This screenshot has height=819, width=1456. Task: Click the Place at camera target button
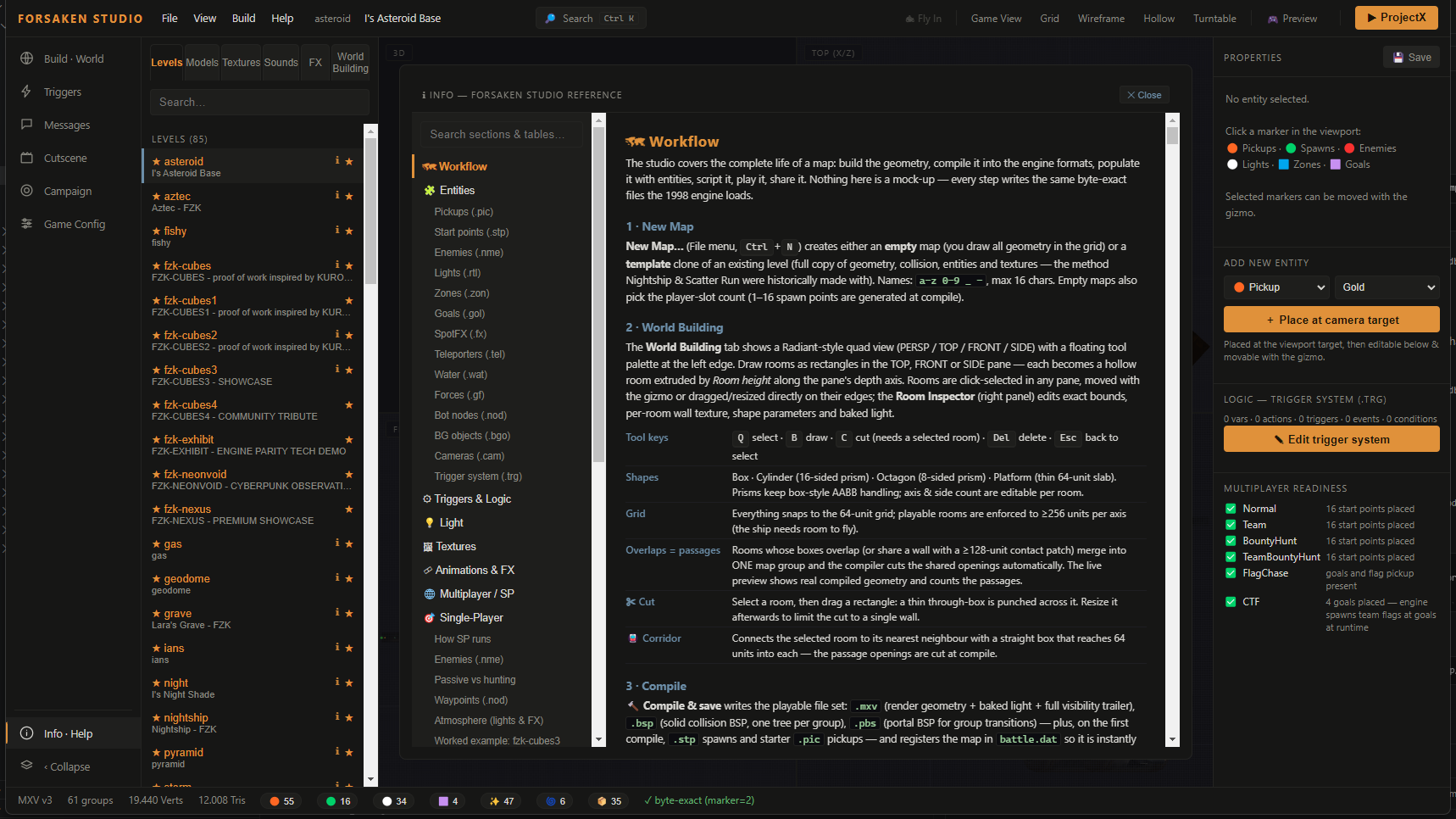pos(1331,320)
